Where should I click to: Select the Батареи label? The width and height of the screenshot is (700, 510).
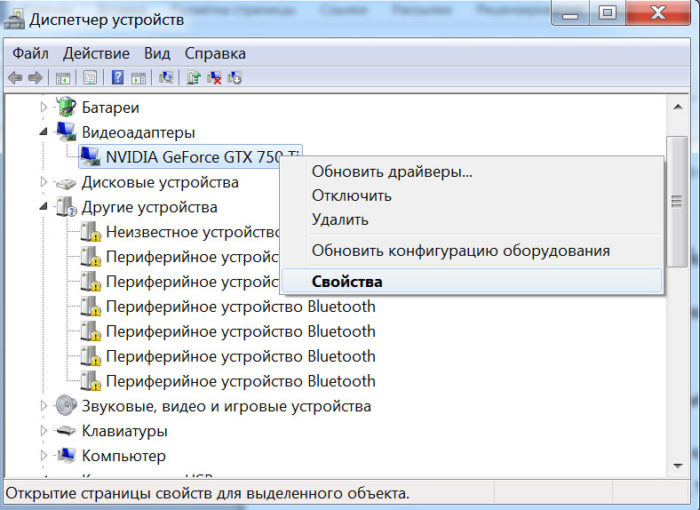(110, 108)
